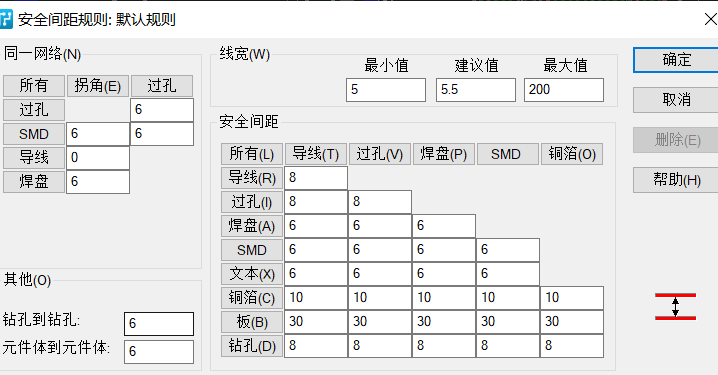Viewport: 718px width, 375px height.
Task: Click the SMD row button in 同一网络
Action: coord(34,134)
